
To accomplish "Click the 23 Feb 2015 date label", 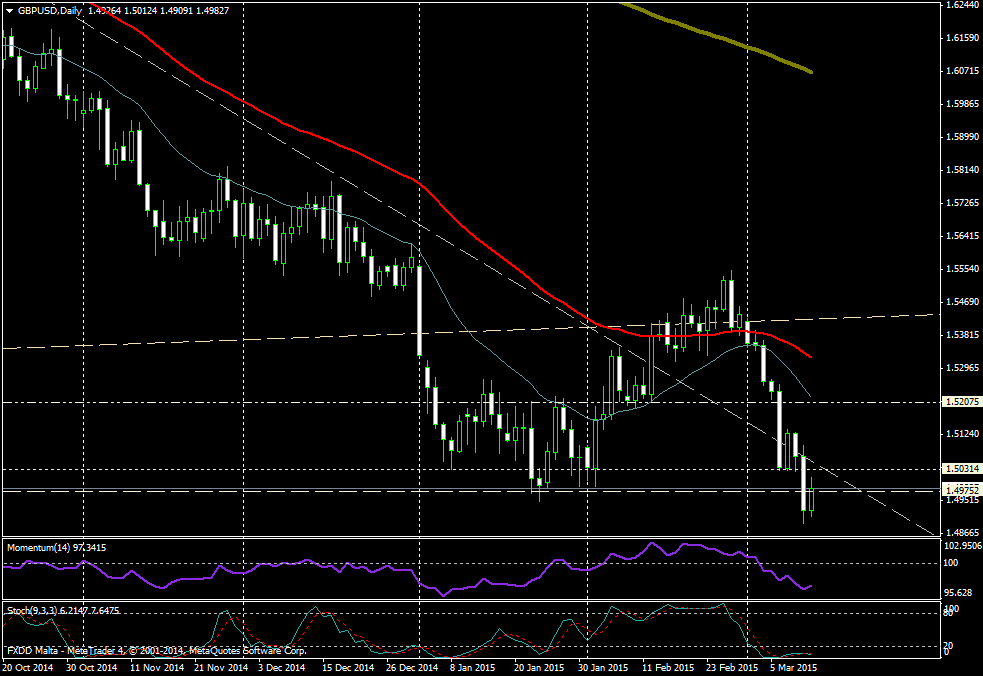I will click(731, 666).
